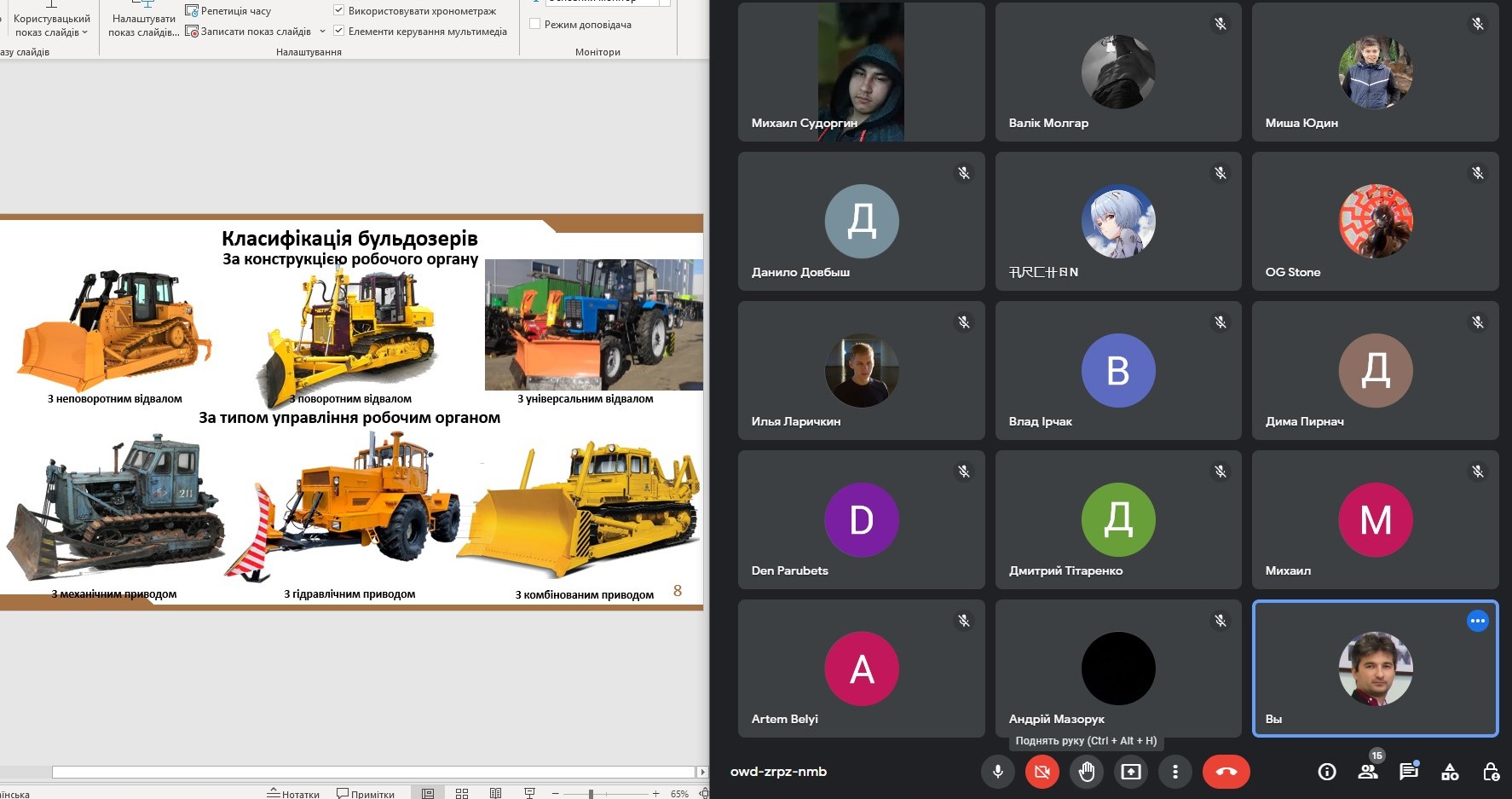Mute the microphone in the meeting

[x=997, y=772]
